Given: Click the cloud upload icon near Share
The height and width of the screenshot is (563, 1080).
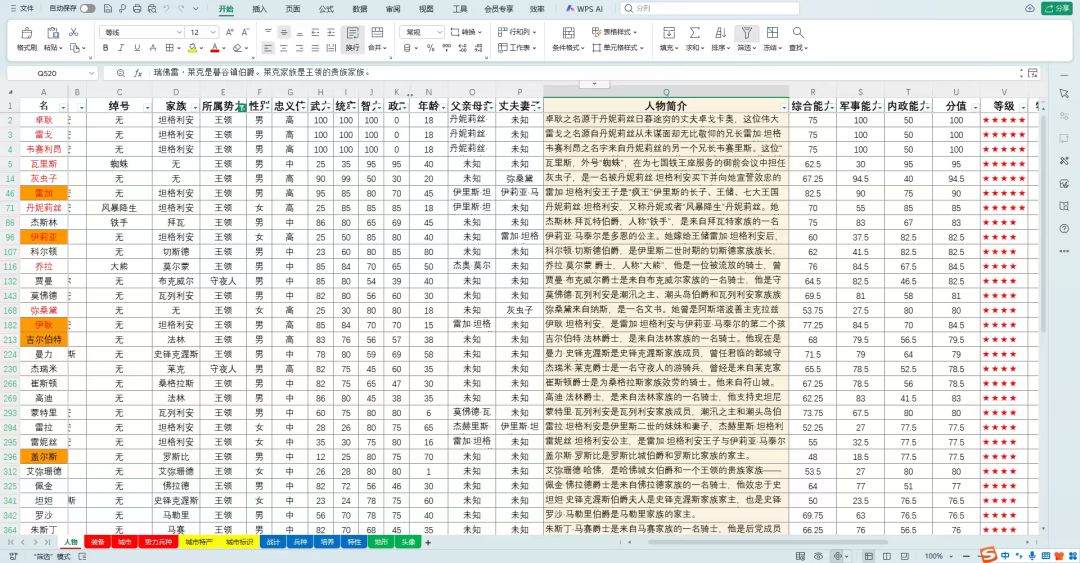Looking at the screenshot, I should [x=1030, y=8].
